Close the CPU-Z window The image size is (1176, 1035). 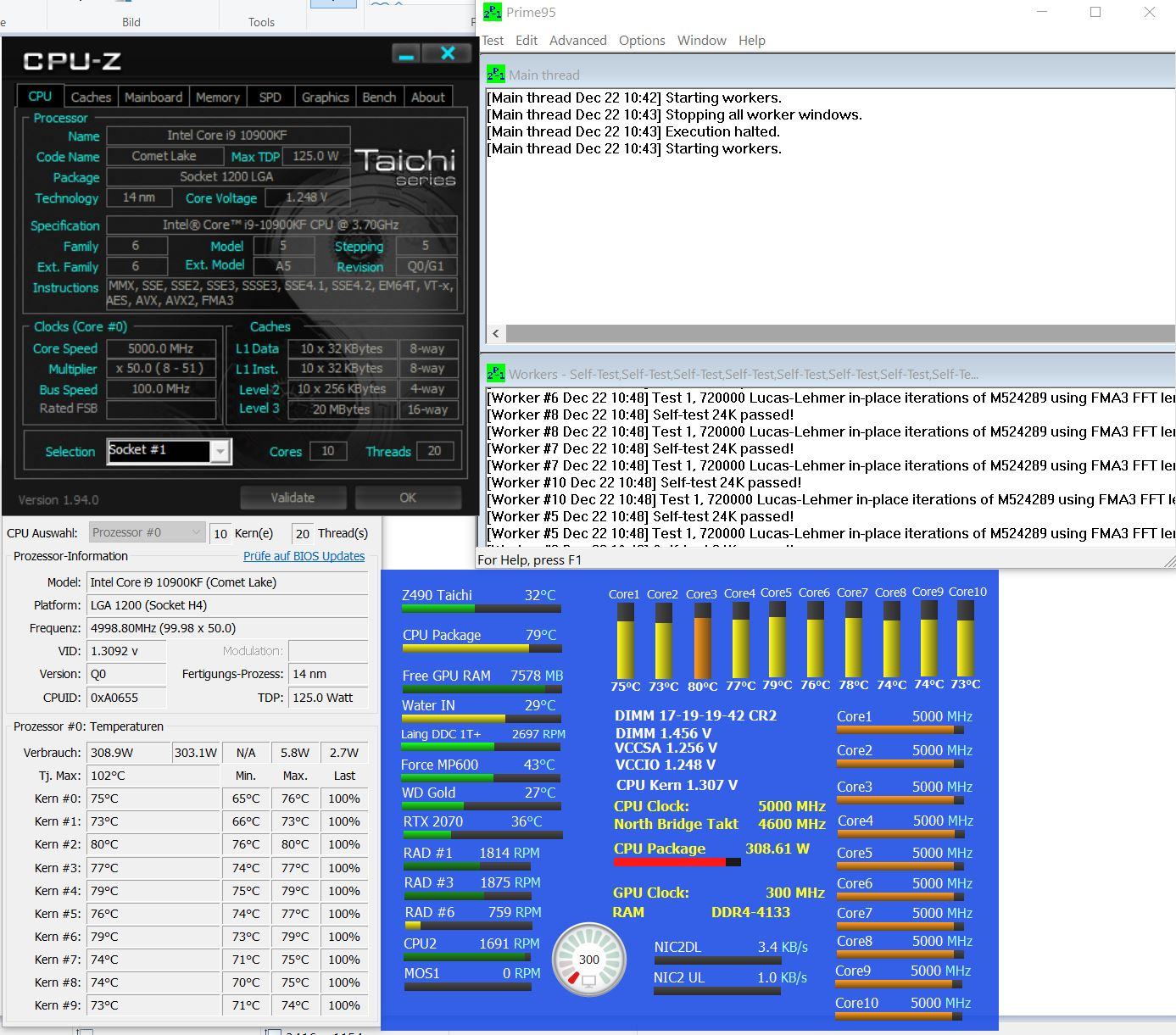click(x=449, y=54)
